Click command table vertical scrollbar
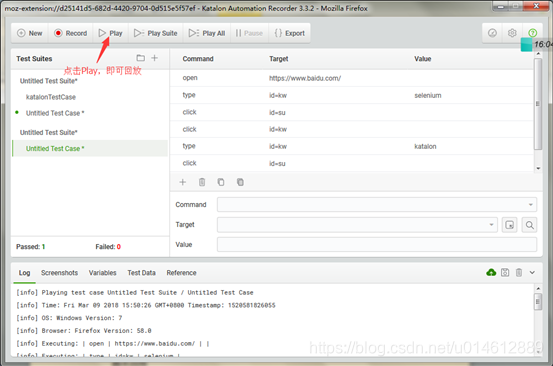The image size is (553, 366). [537, 104]
